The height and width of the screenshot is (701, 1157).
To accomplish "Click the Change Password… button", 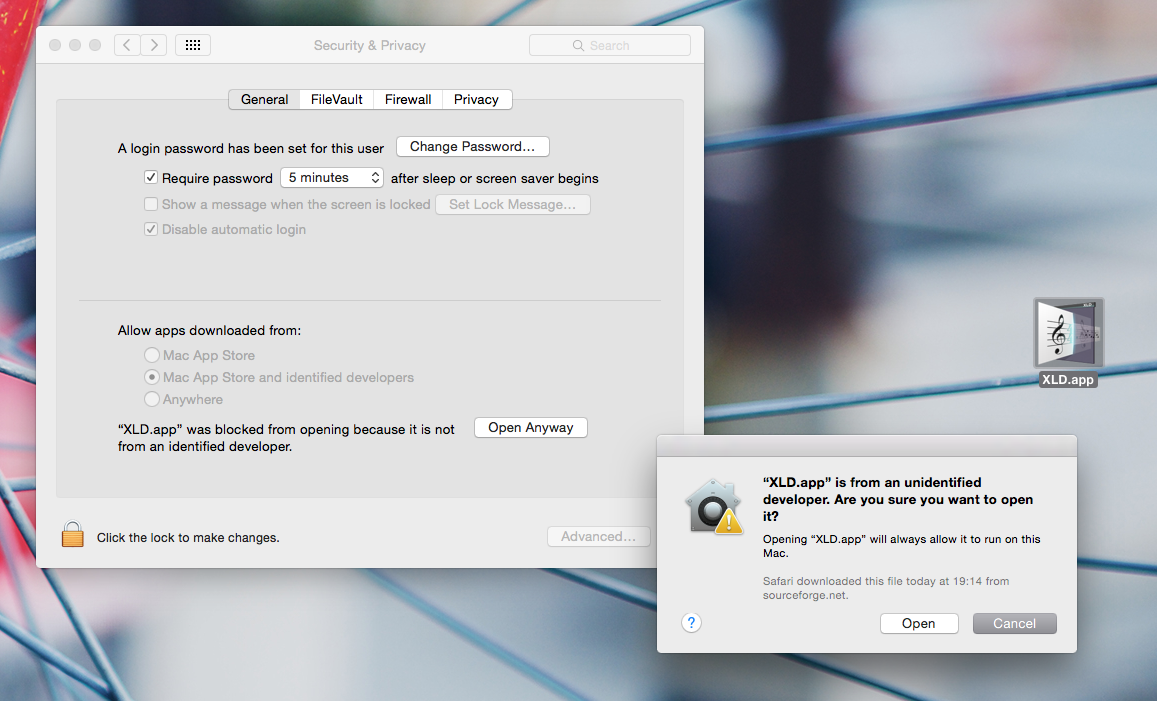I will tap(472, 146).
